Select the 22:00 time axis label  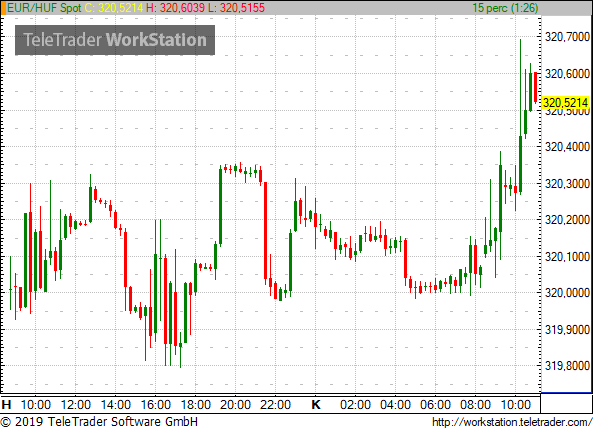click(275, 405)
